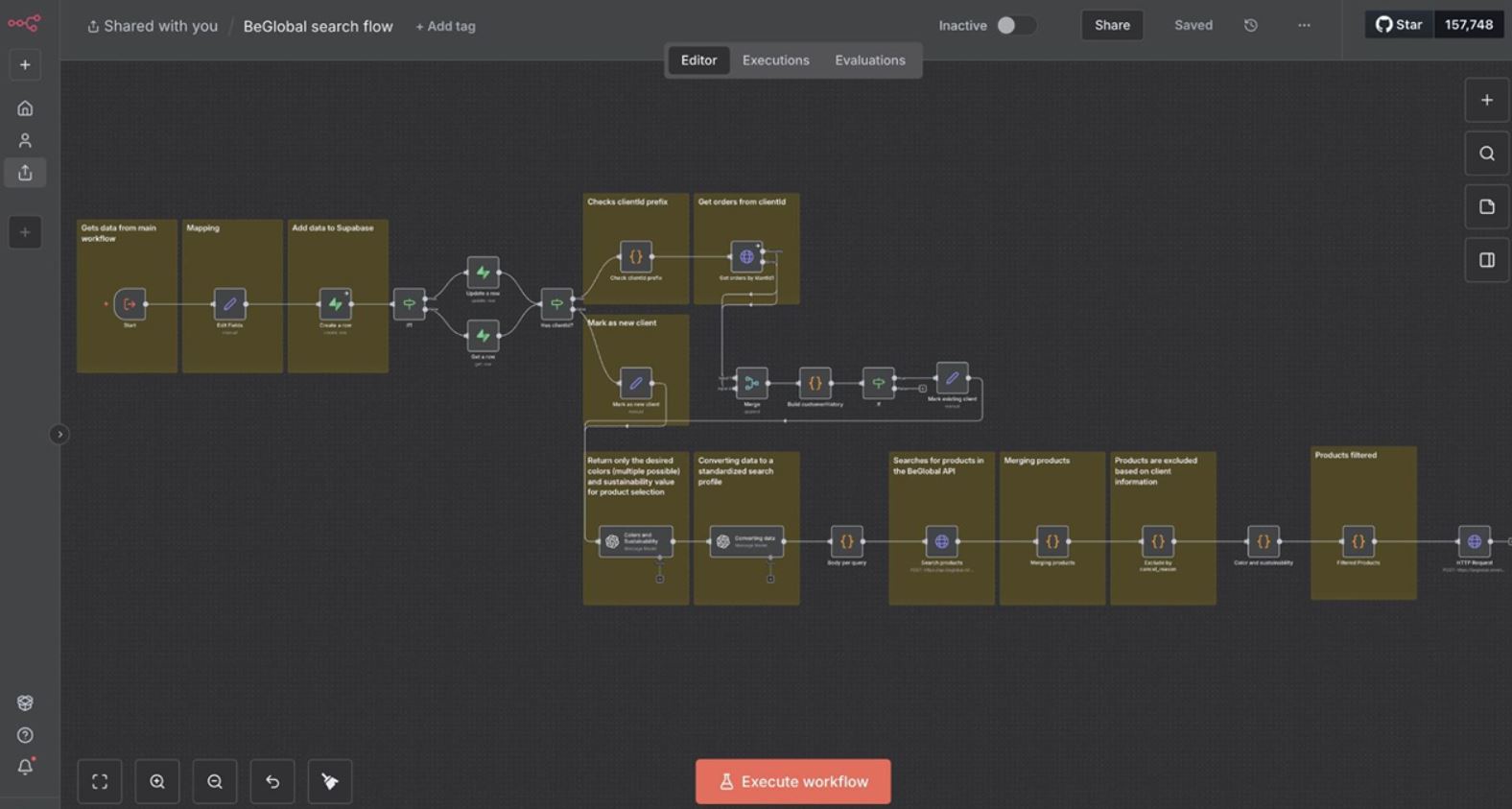Image resolution: width=1512 pixels, height=809 pixels.
Task: Open the canvas search icon
Action: [x=1486, y=154]
